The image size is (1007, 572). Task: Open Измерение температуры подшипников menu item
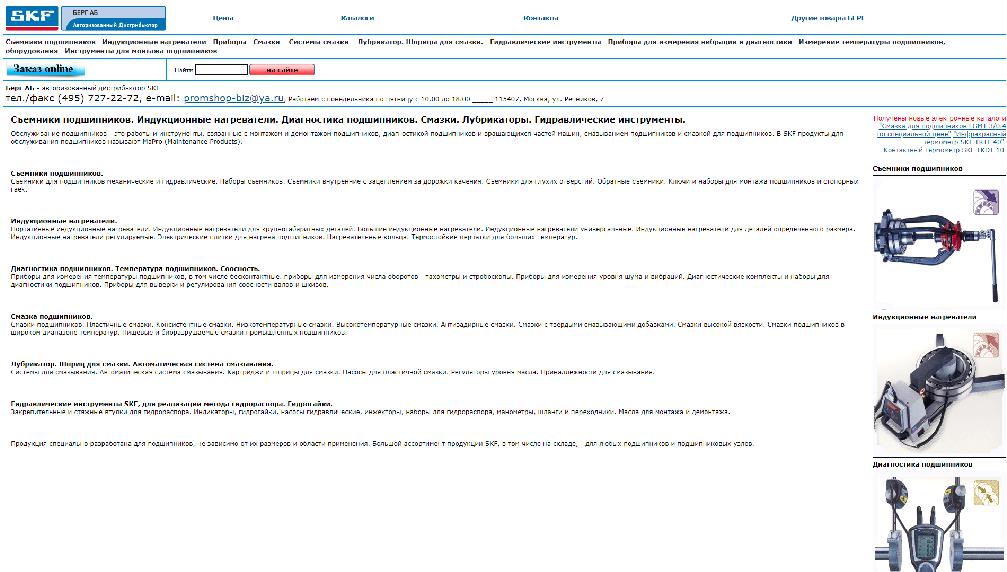pos(872,42)
